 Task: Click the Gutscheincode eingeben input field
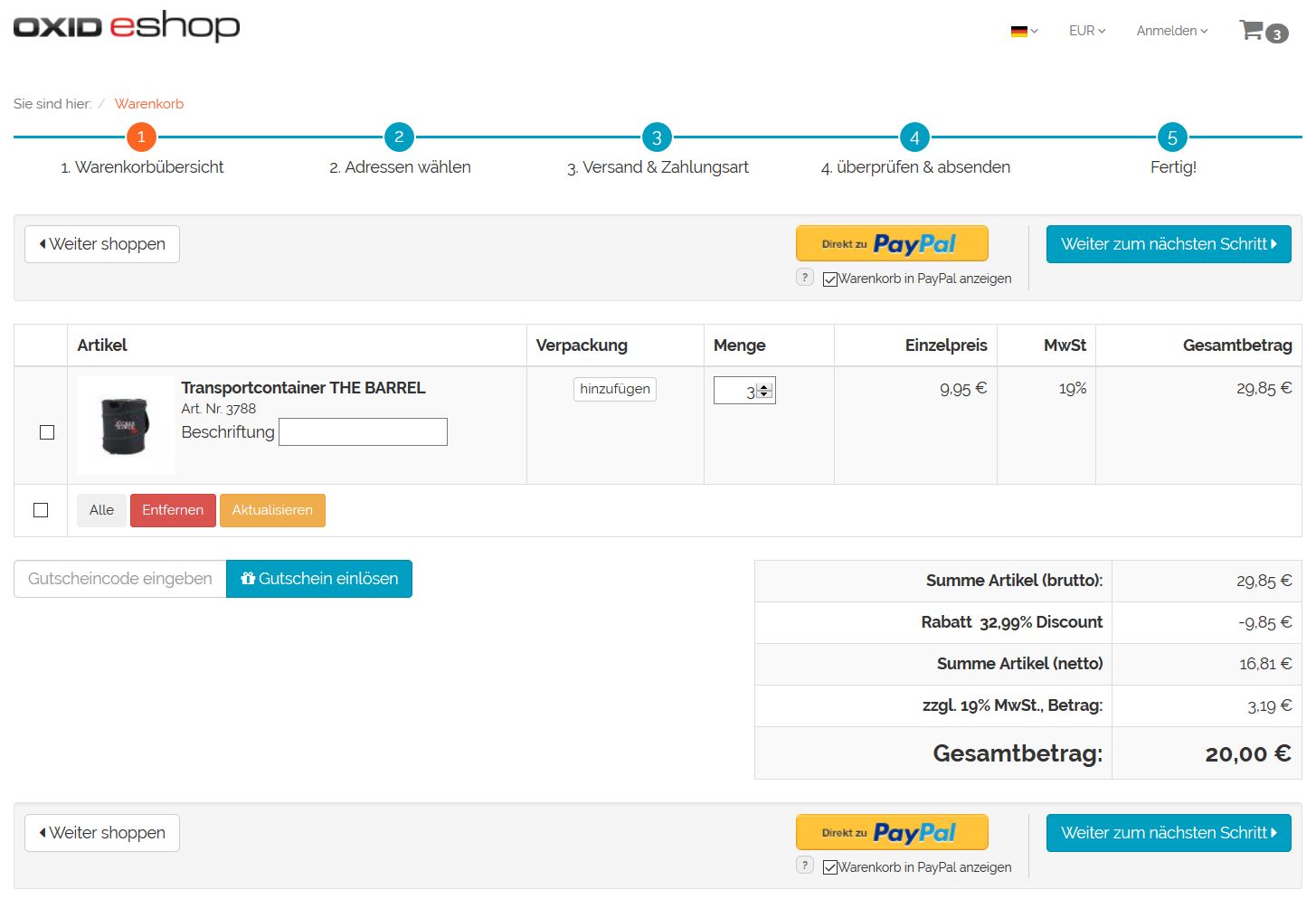[120, 579]
